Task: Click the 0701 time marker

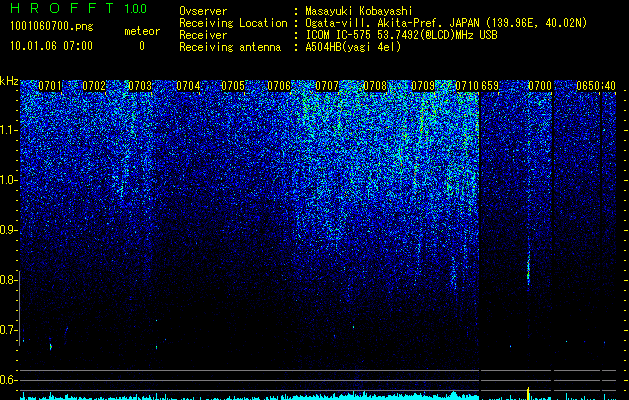Action: click(x=50, y=86)
